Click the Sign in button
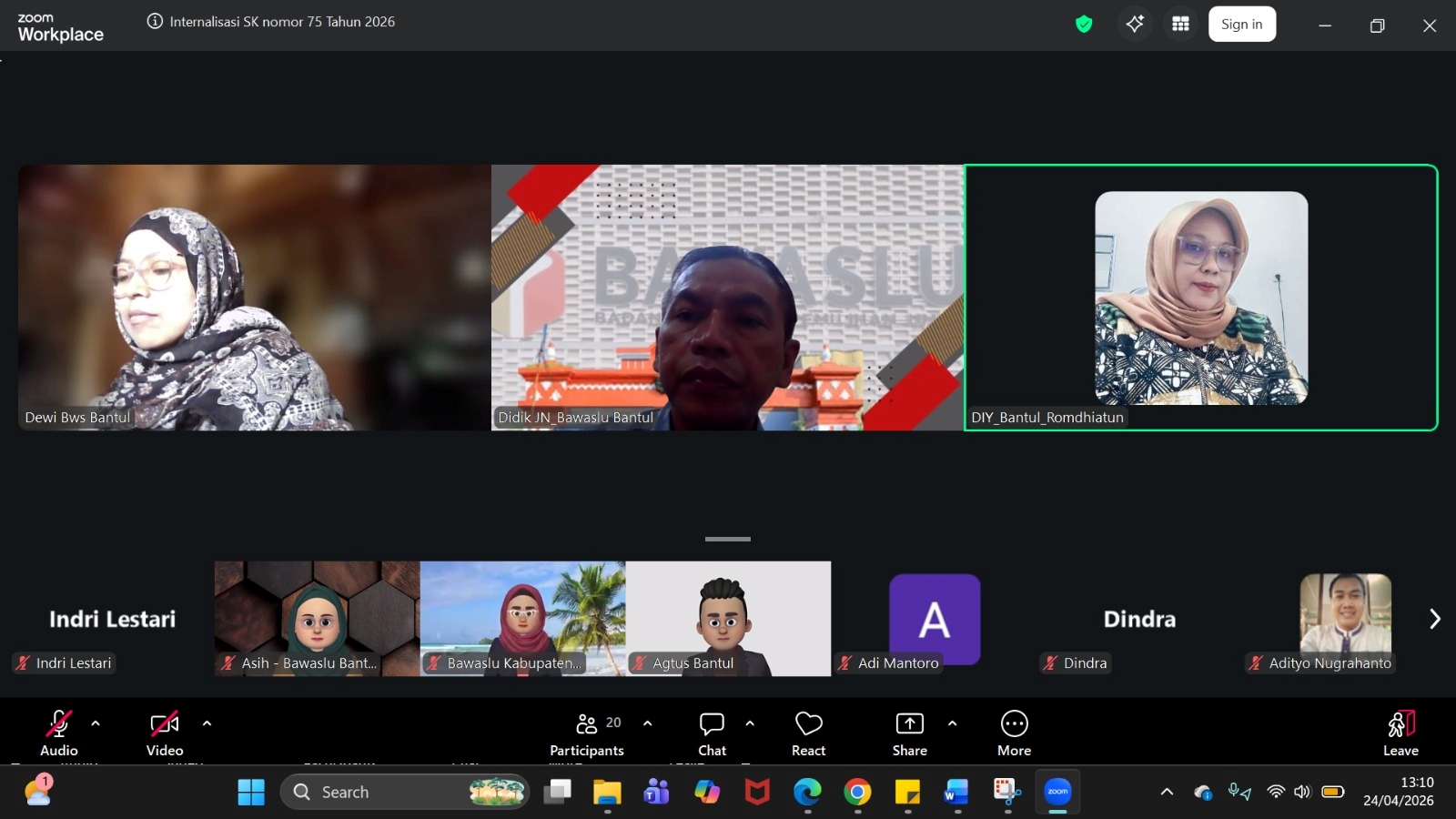The height and width of the screenshot is (819, 1456). [1241, 25]
